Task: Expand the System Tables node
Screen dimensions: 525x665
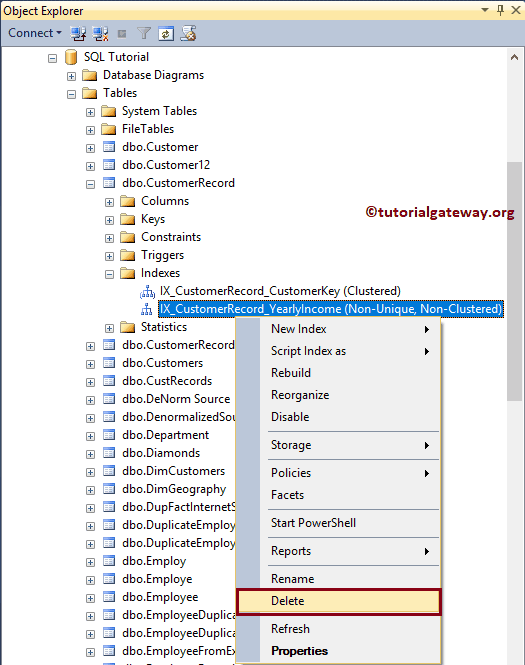Action: coord(90,112)
